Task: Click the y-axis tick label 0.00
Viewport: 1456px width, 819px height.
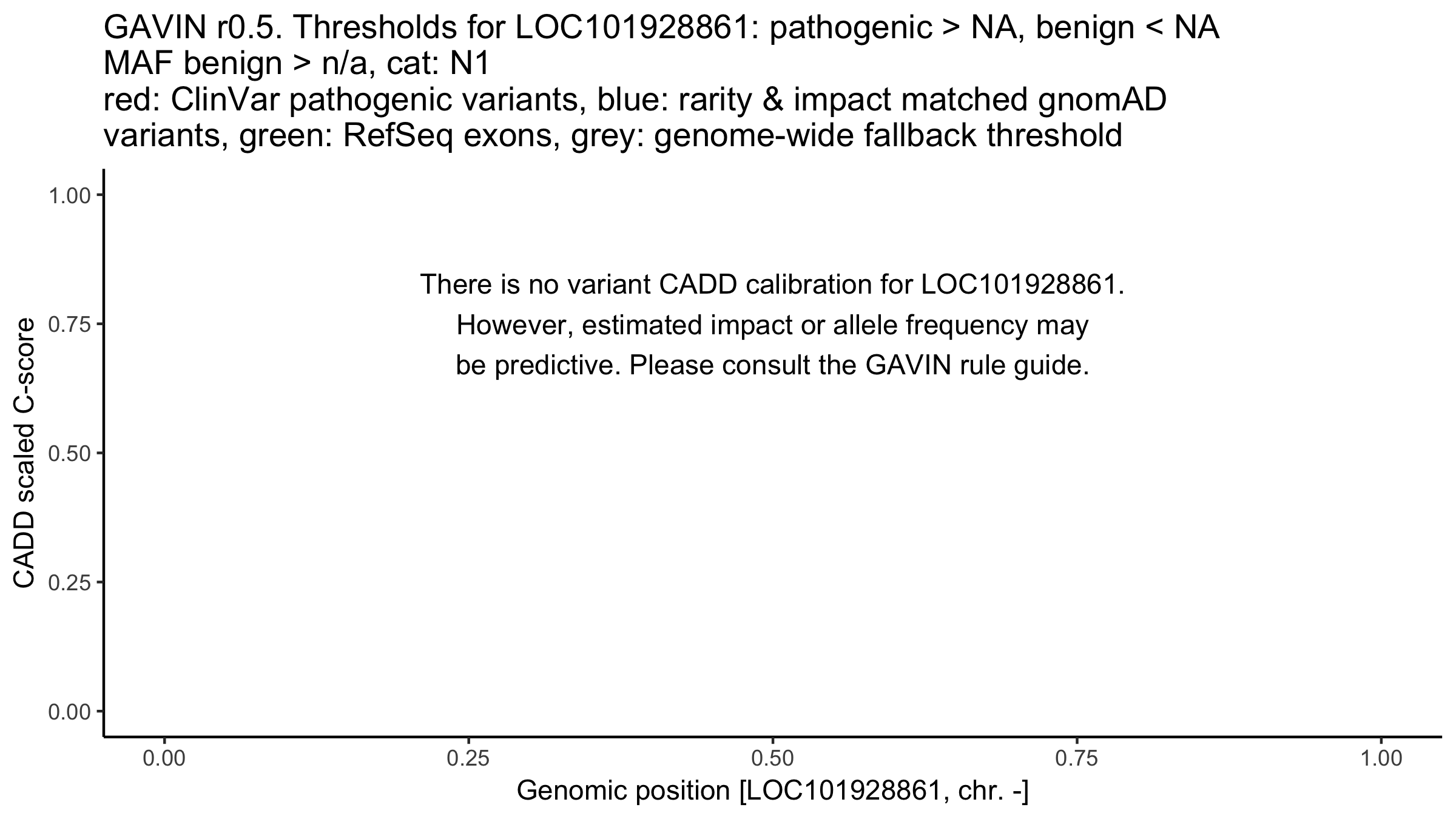Action: pyautogui.click(x=69, y=712)
